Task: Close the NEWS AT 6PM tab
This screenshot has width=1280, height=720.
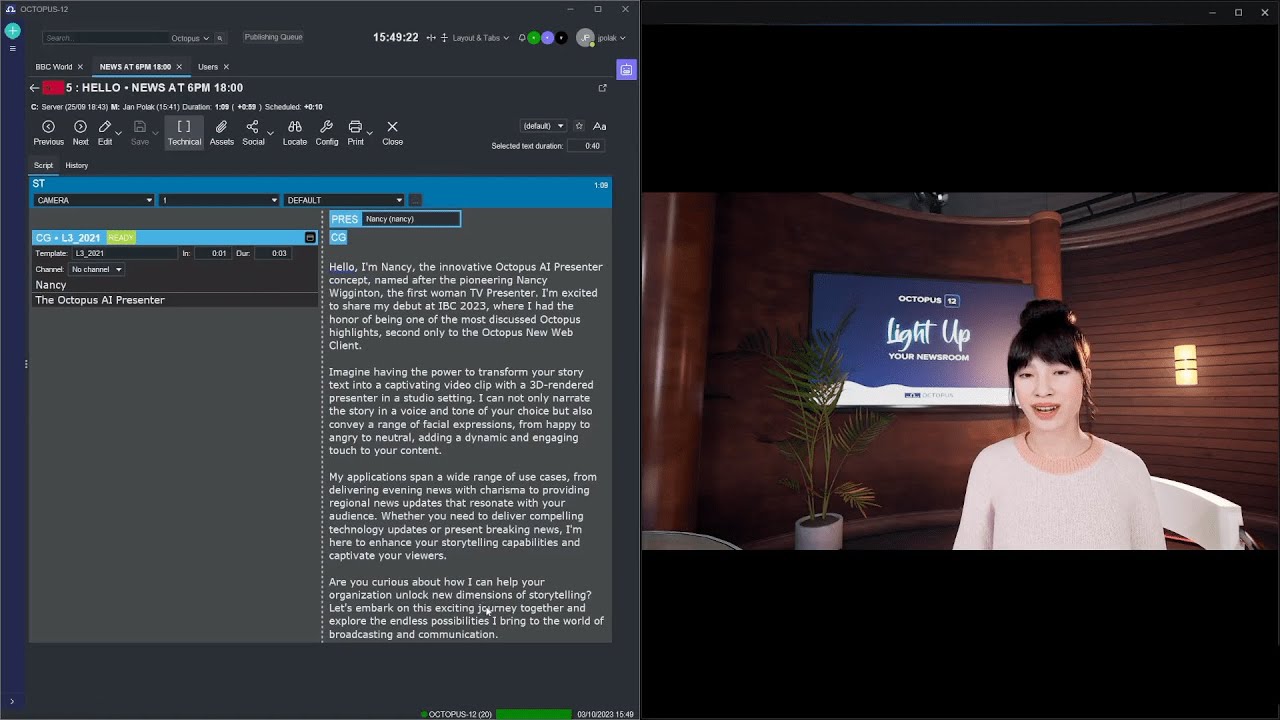Action: point(179,67)
